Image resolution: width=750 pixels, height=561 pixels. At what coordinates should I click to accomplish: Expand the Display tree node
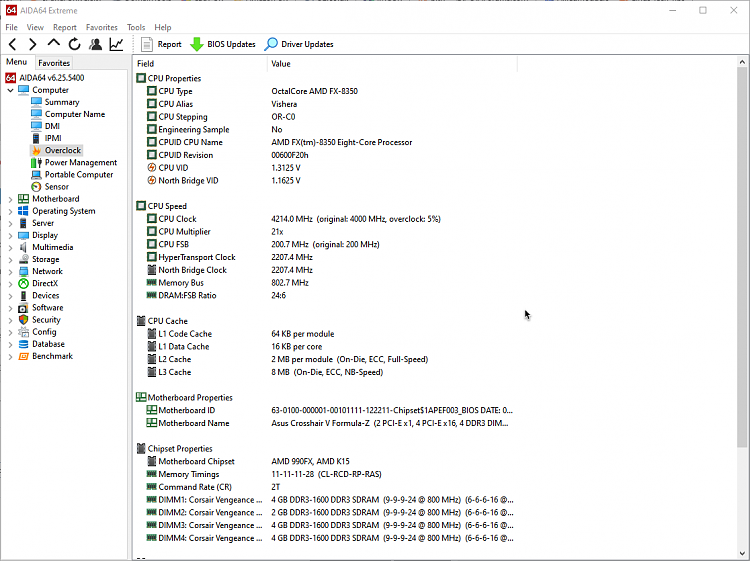click(x=10, y=235)
